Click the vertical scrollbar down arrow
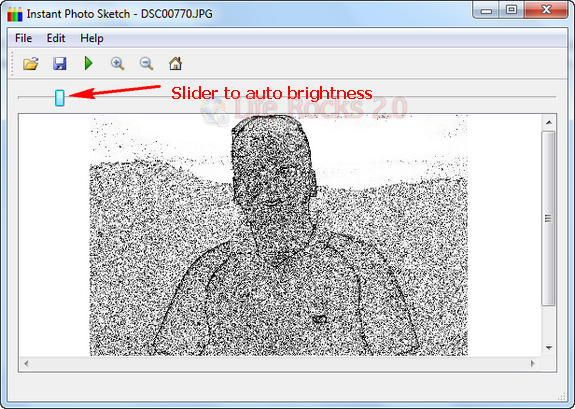The image size is (575, 409). coord(549,347)
